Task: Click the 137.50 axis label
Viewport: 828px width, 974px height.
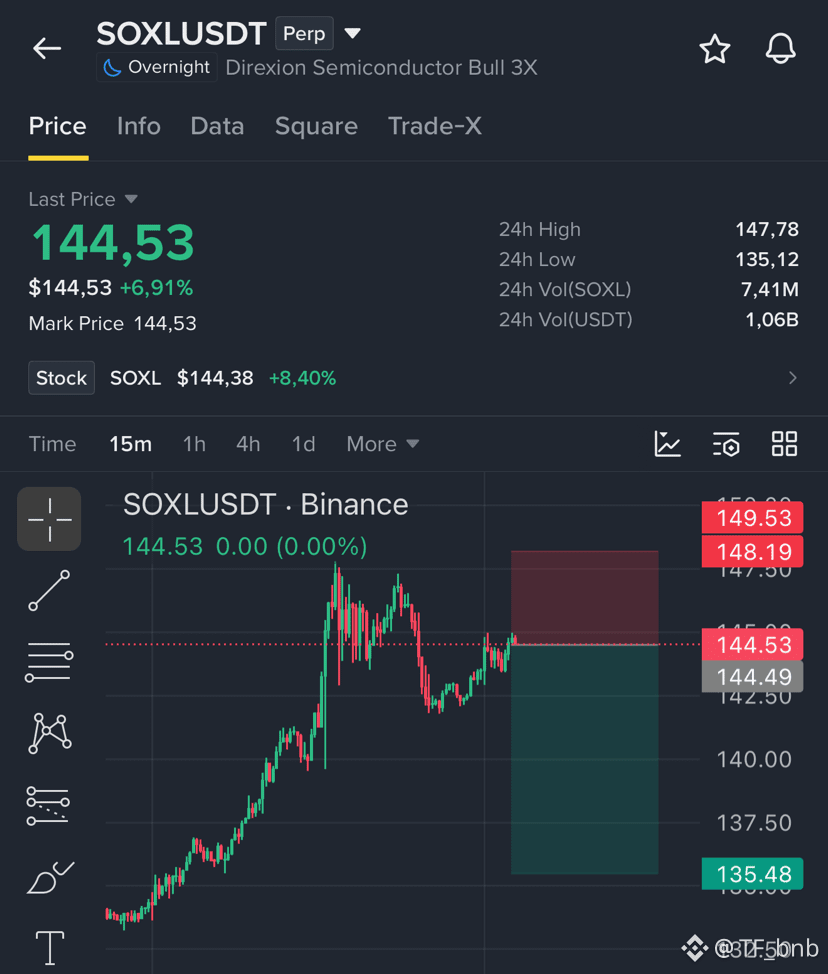Action: pos(754,823)
